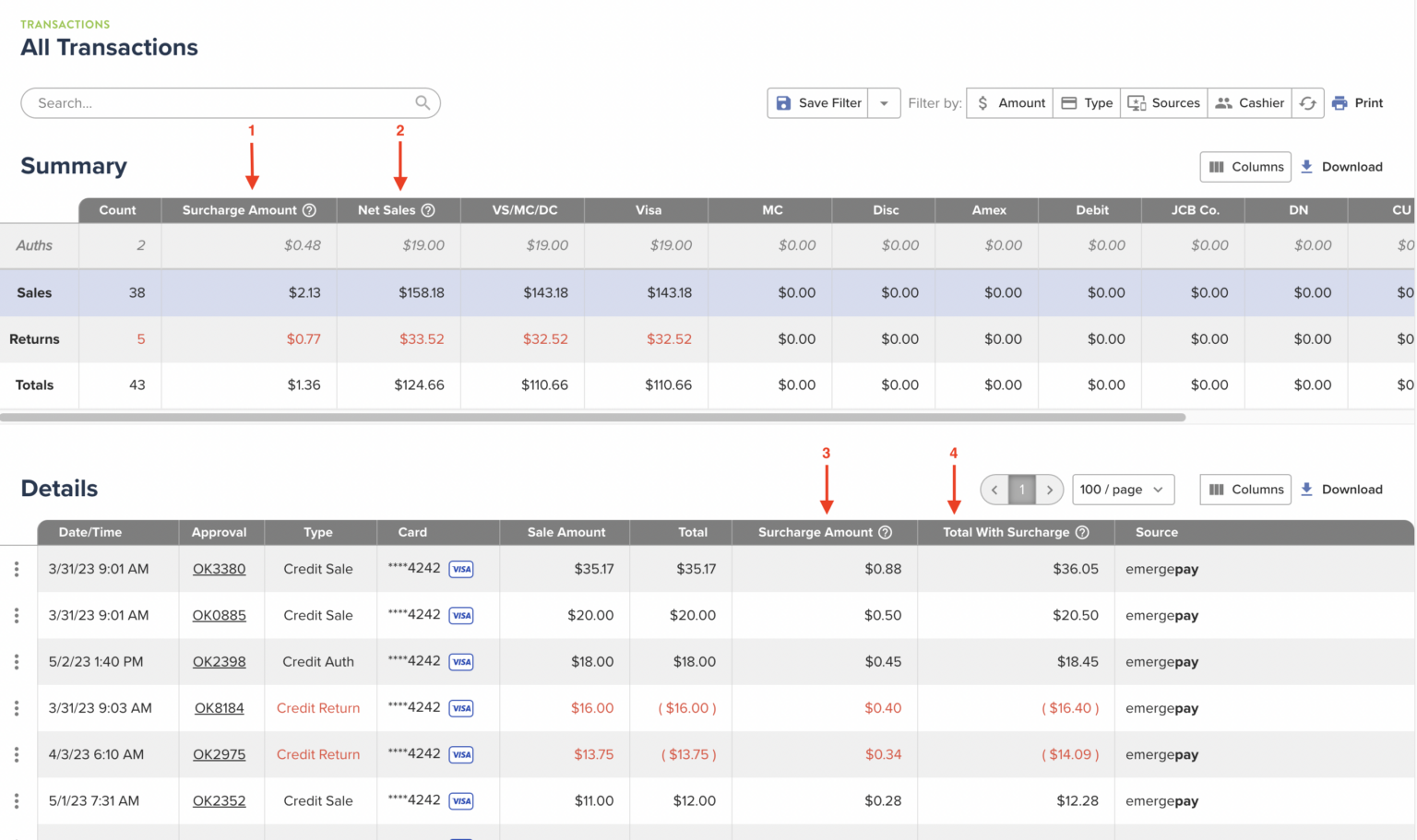Click the next page chevron in pagination
Viewport: 1417px width, 840px height.
1050,489
